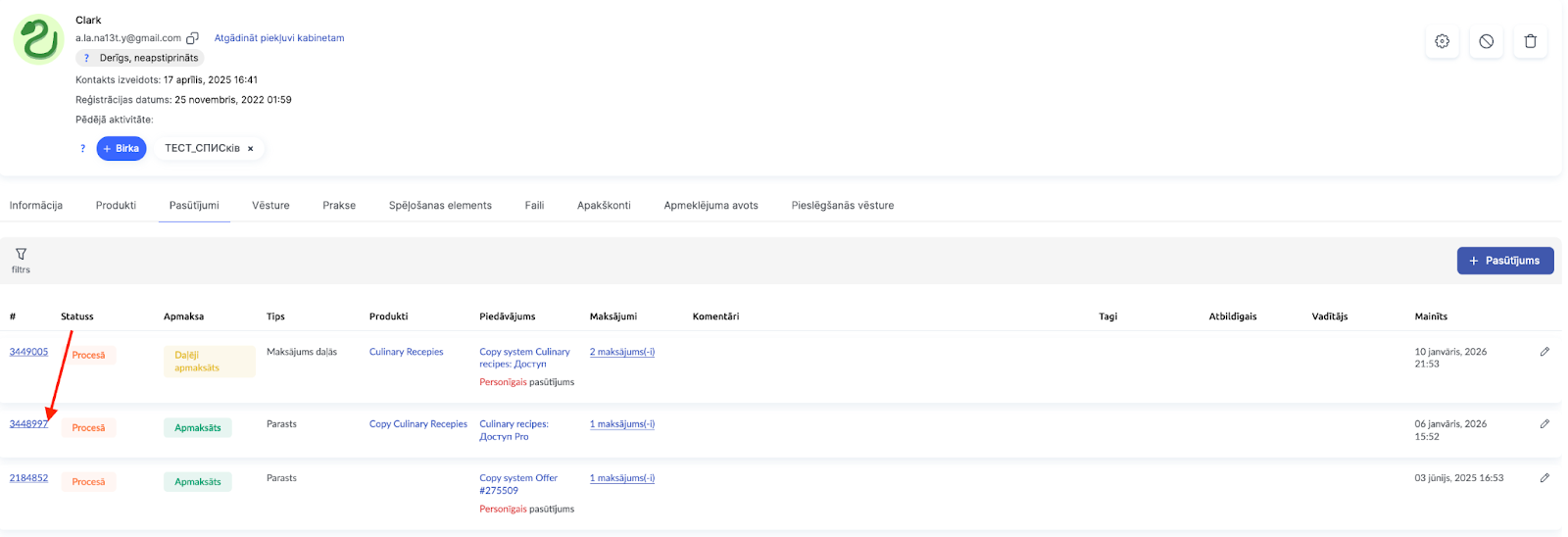Open the Produkti tab
The image size is (1568, 537).
pos(116,206)
